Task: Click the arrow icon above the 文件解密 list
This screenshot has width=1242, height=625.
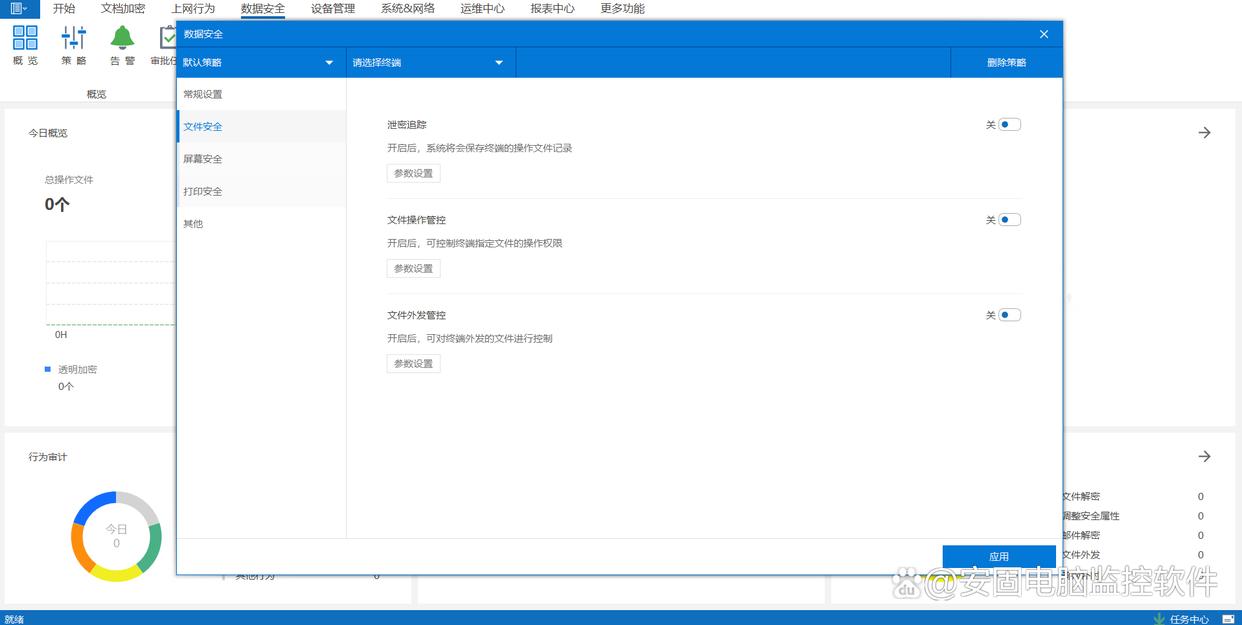Action: [1204, 456]
